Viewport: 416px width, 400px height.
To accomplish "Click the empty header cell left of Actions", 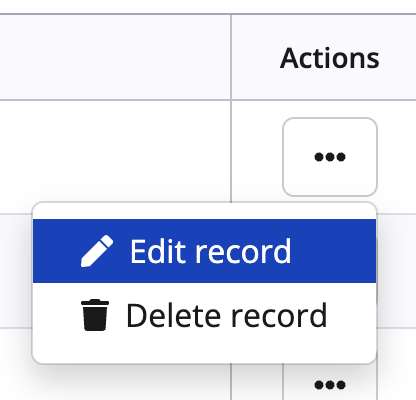I will pyautogui.click(x=115, y=57).
